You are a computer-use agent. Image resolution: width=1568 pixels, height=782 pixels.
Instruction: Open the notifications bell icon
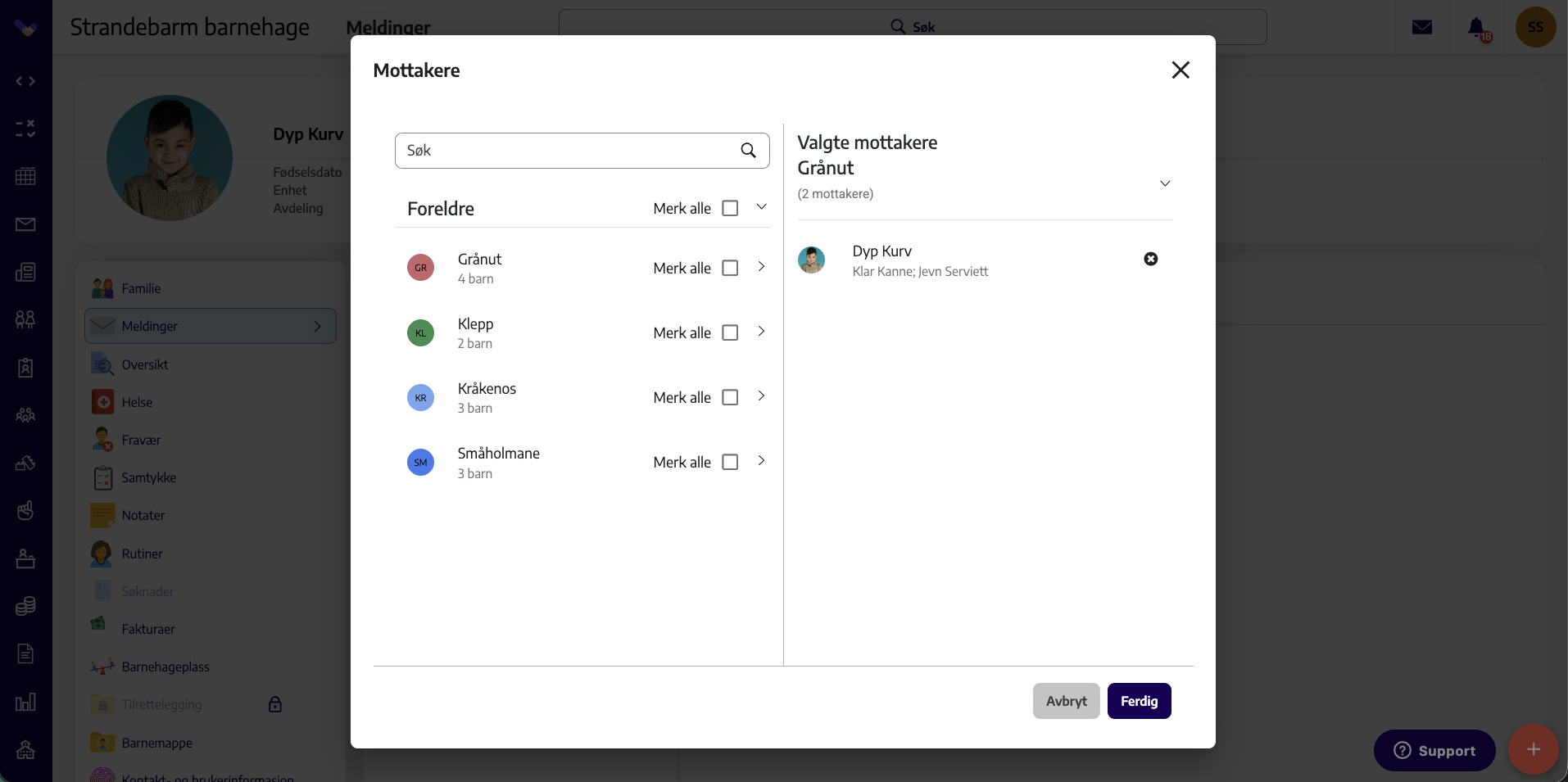point(1476,28)
